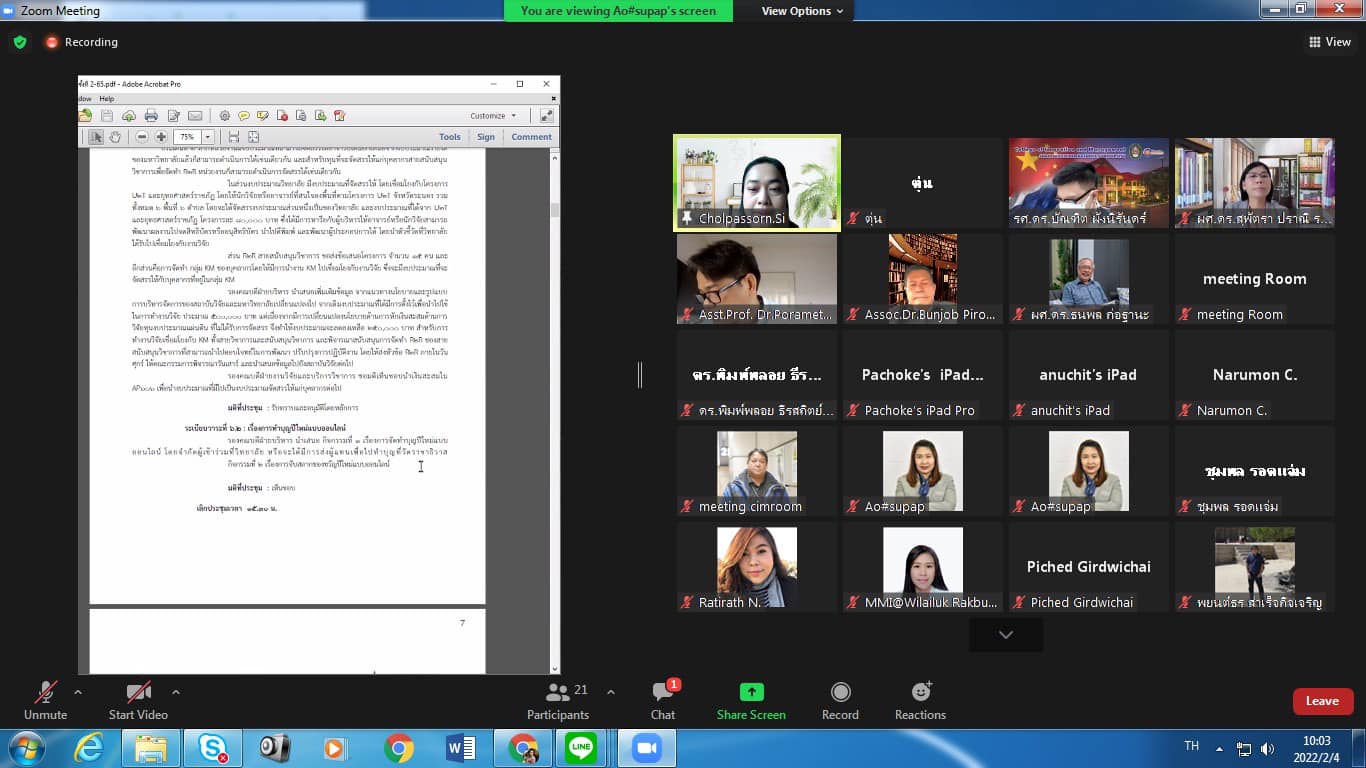Viewport: 1366px width, 768px height.
Task: Expand the 75% zoom level dropdown
Action: pyautogui.click(x=208, y=137)
